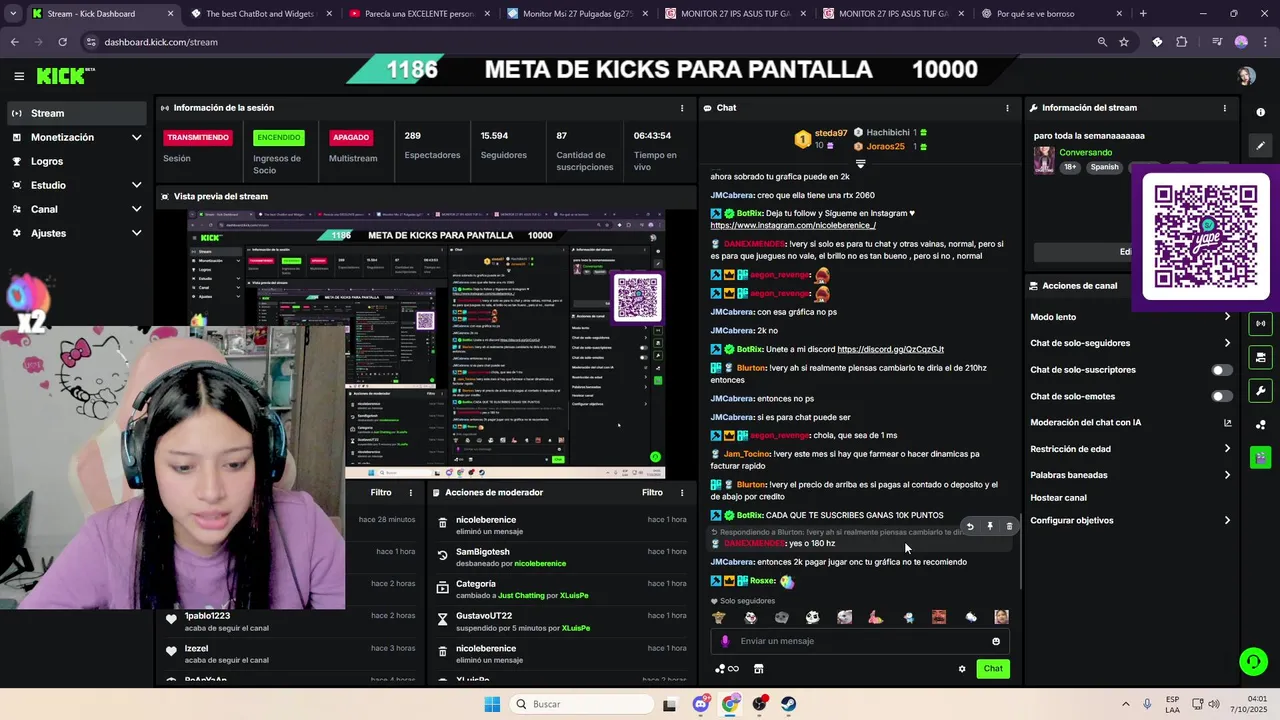Image resolution: width=1280 pixels, height=720 pixels.
Task: Click the 1pablo1223 follow notification
Action: click(290, 621)
